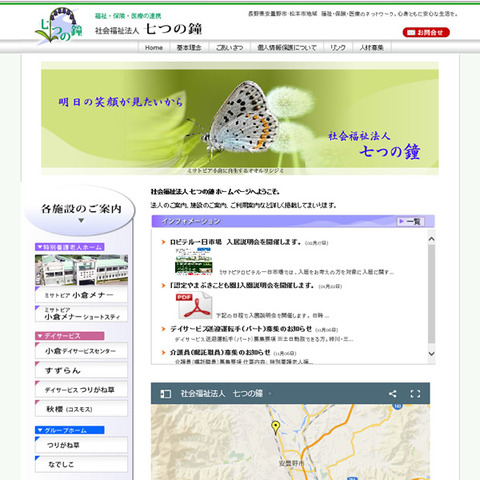Open ロビテル一日市場 入居説明会 news link
Image resolution: width=480 pixels, height=480 pixels.
point(235,242)
